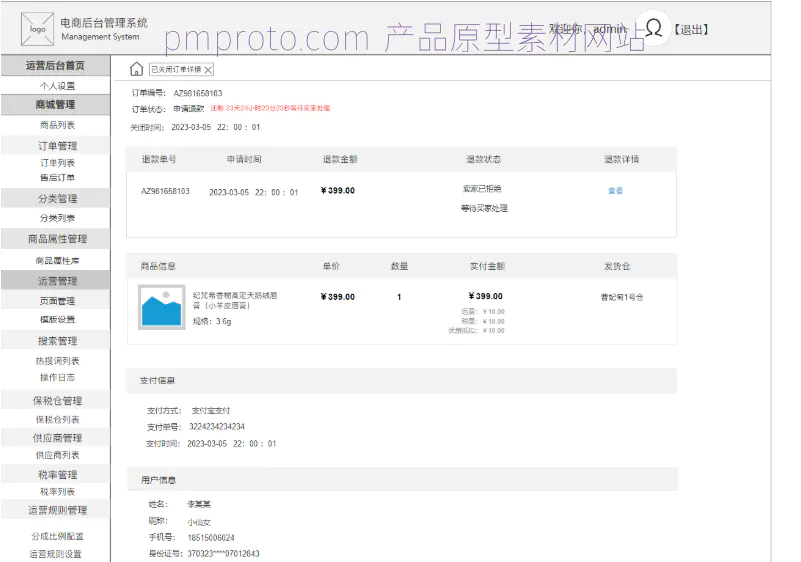
Task: Open 运营后台首页 in the sidebar
Action: coord(56,66)
